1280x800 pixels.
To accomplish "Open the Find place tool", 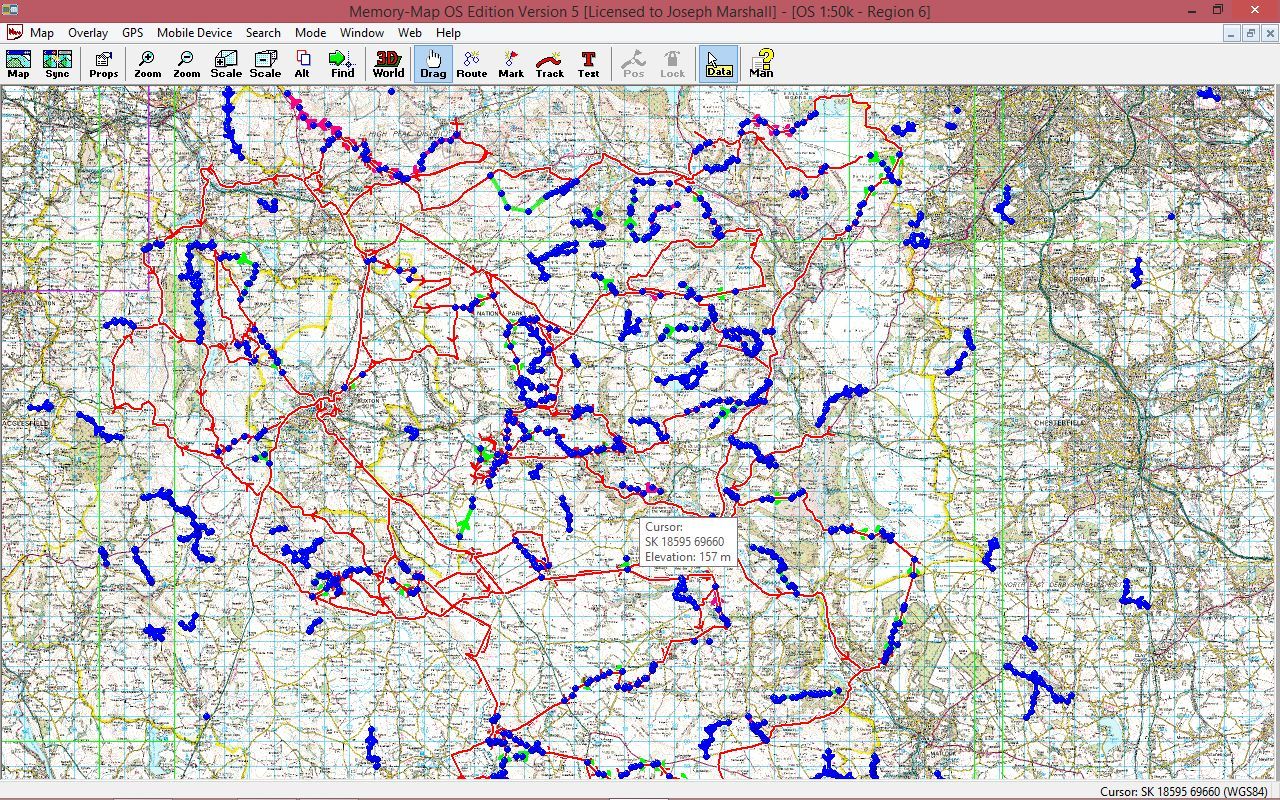I will coord(343,64).
